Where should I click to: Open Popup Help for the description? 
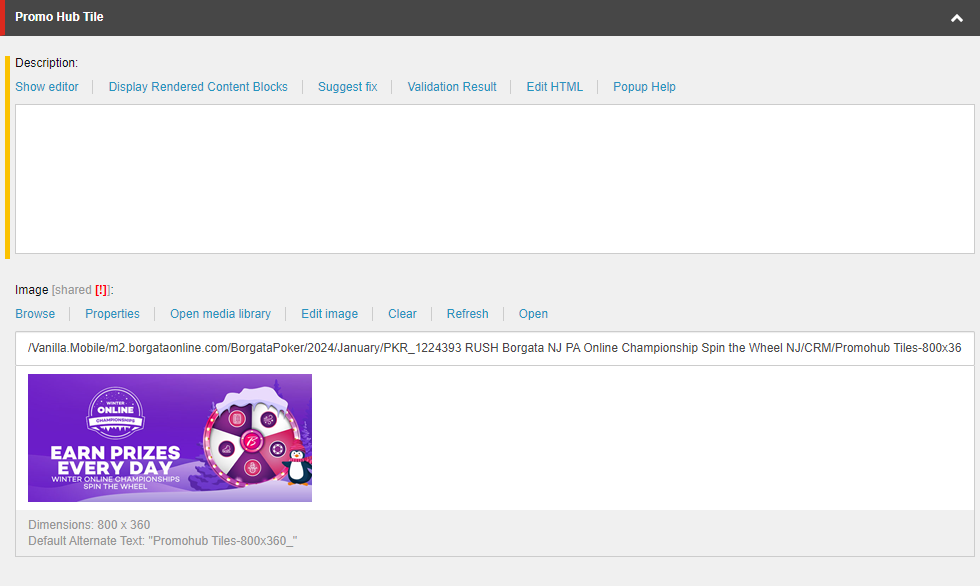644,87
